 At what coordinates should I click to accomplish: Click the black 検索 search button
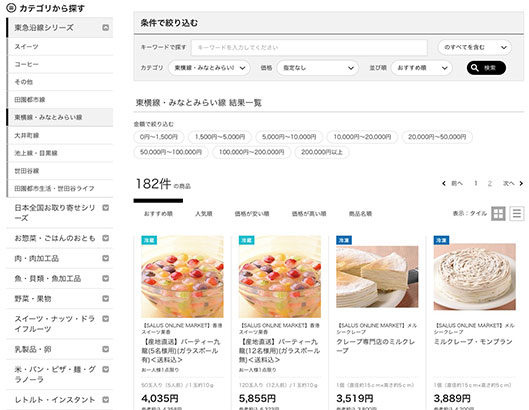[486, 68]
